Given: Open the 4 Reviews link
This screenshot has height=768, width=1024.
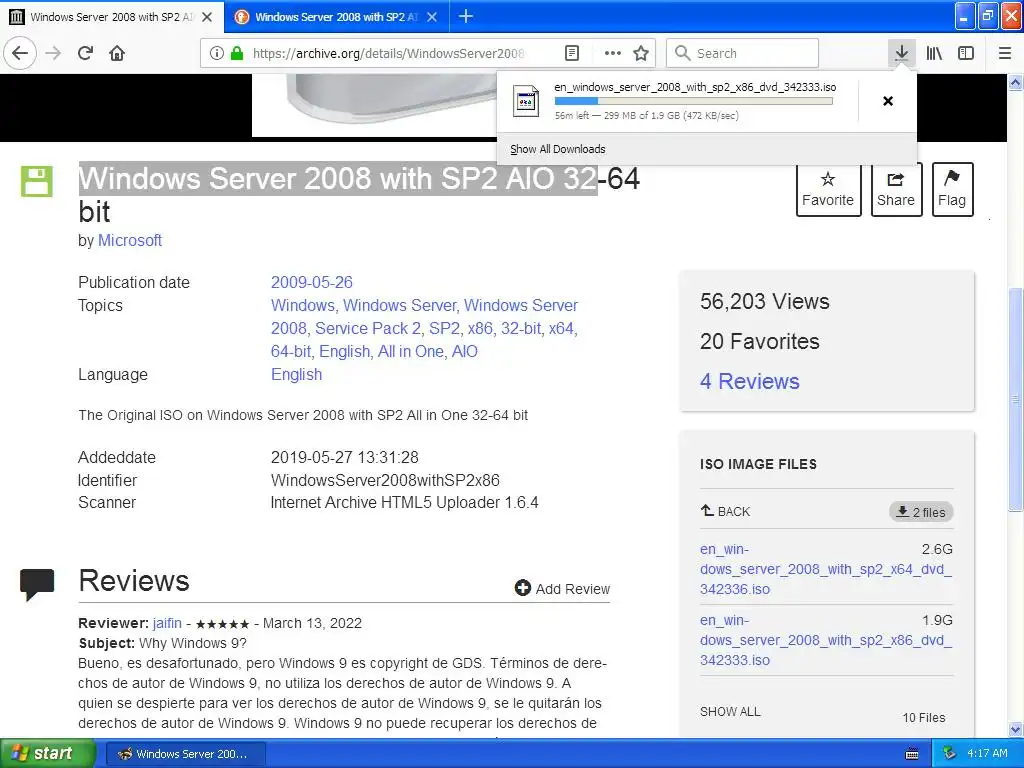Looking at the screenshot, I should (x=750, y=381).
